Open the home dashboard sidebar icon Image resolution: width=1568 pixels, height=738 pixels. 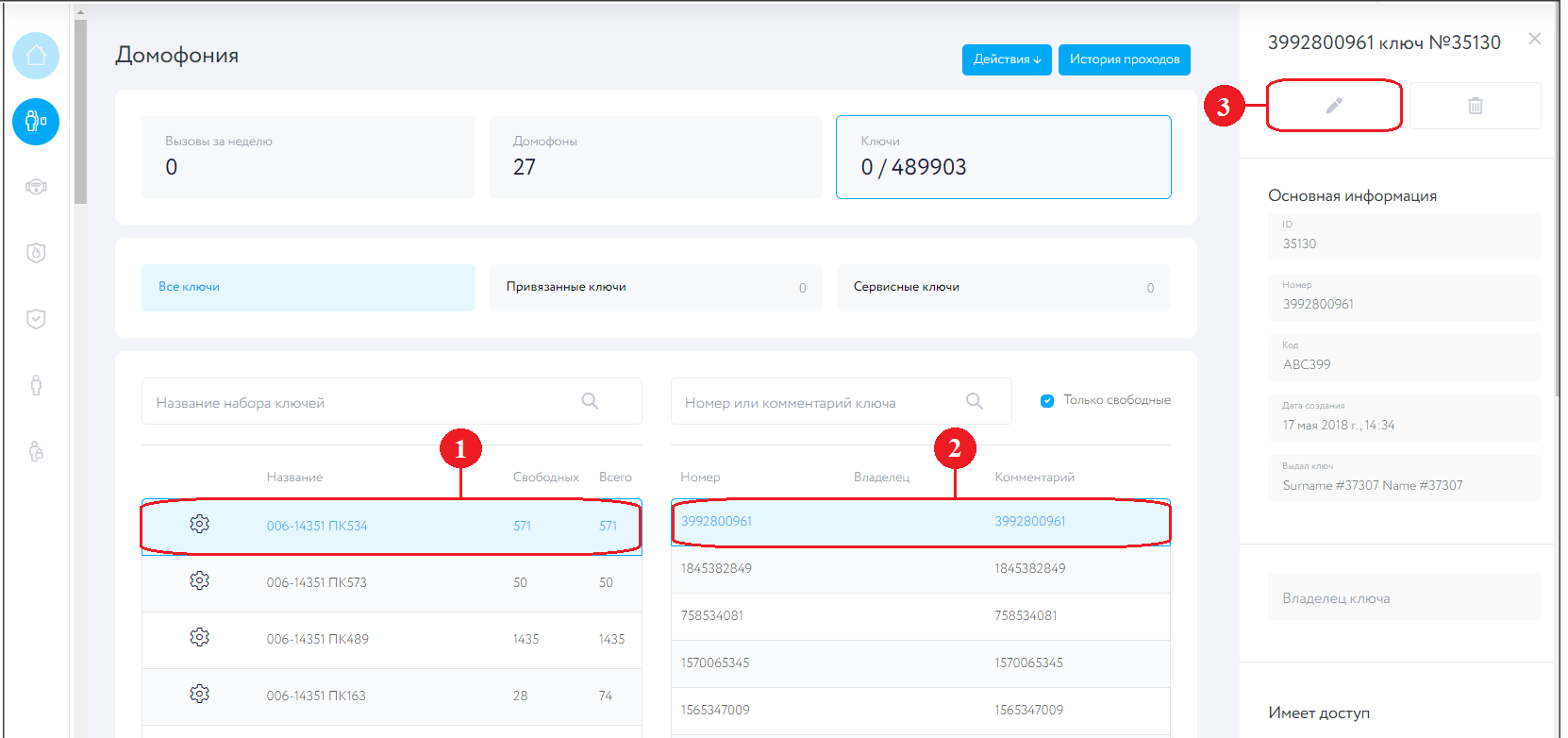tap(36, 56)
